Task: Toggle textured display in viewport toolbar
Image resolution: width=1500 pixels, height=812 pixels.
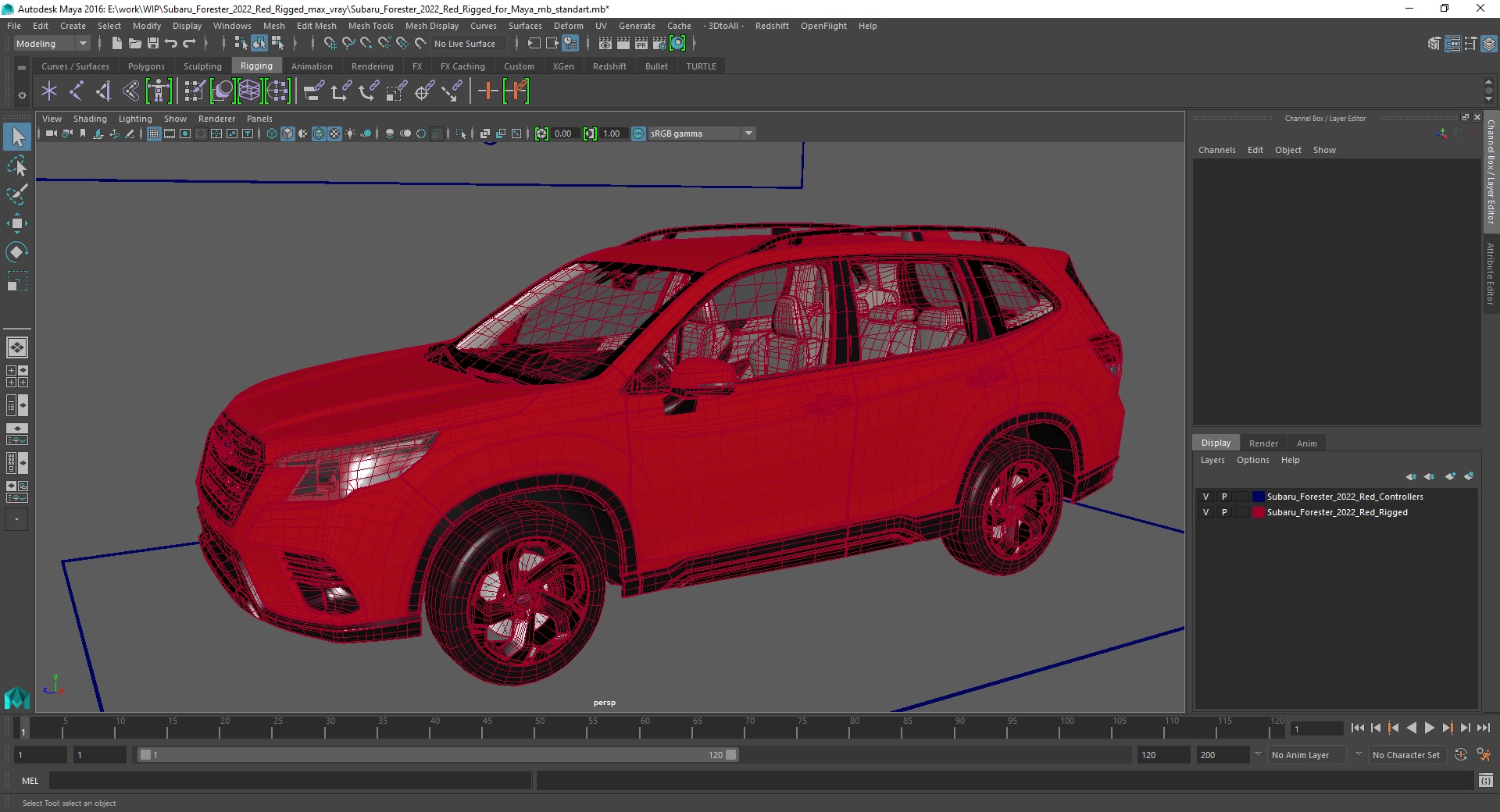Action: 334,134
